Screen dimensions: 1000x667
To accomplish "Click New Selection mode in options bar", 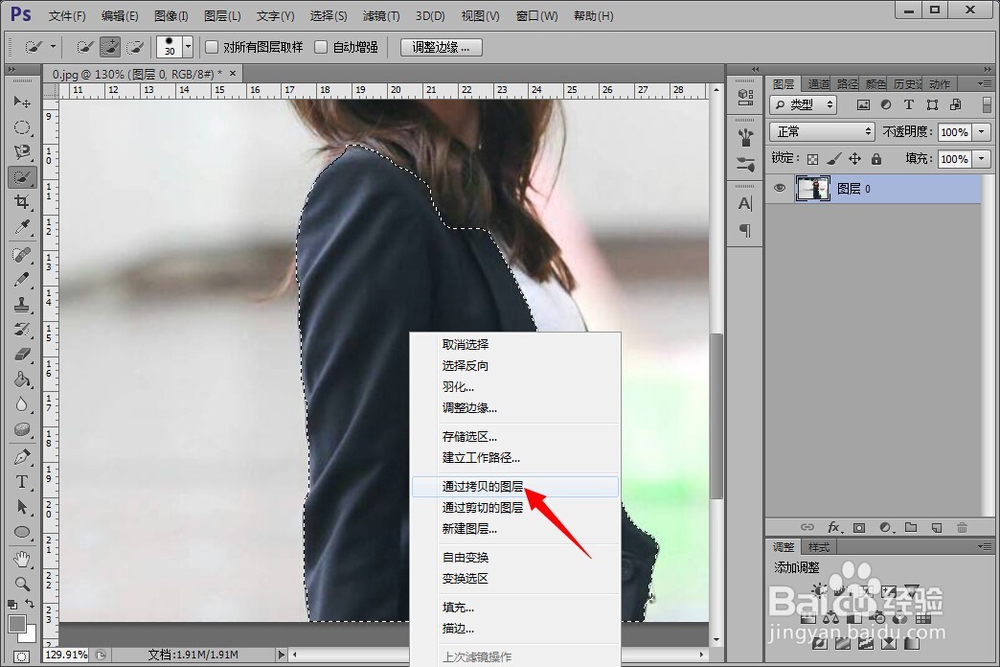I will pyautogui.click(x=84, y=47).
